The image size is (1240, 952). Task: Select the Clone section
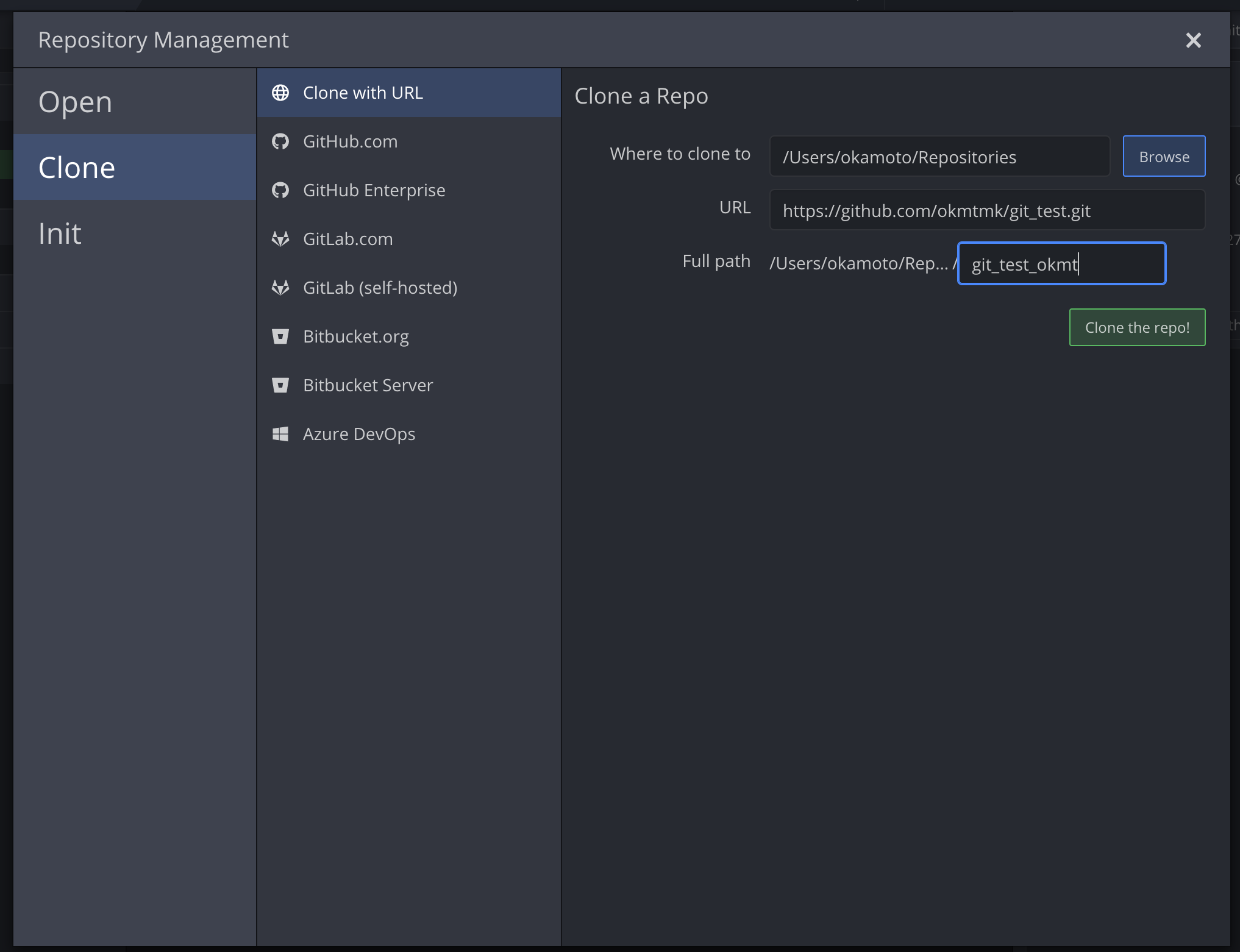coord(135,167)
